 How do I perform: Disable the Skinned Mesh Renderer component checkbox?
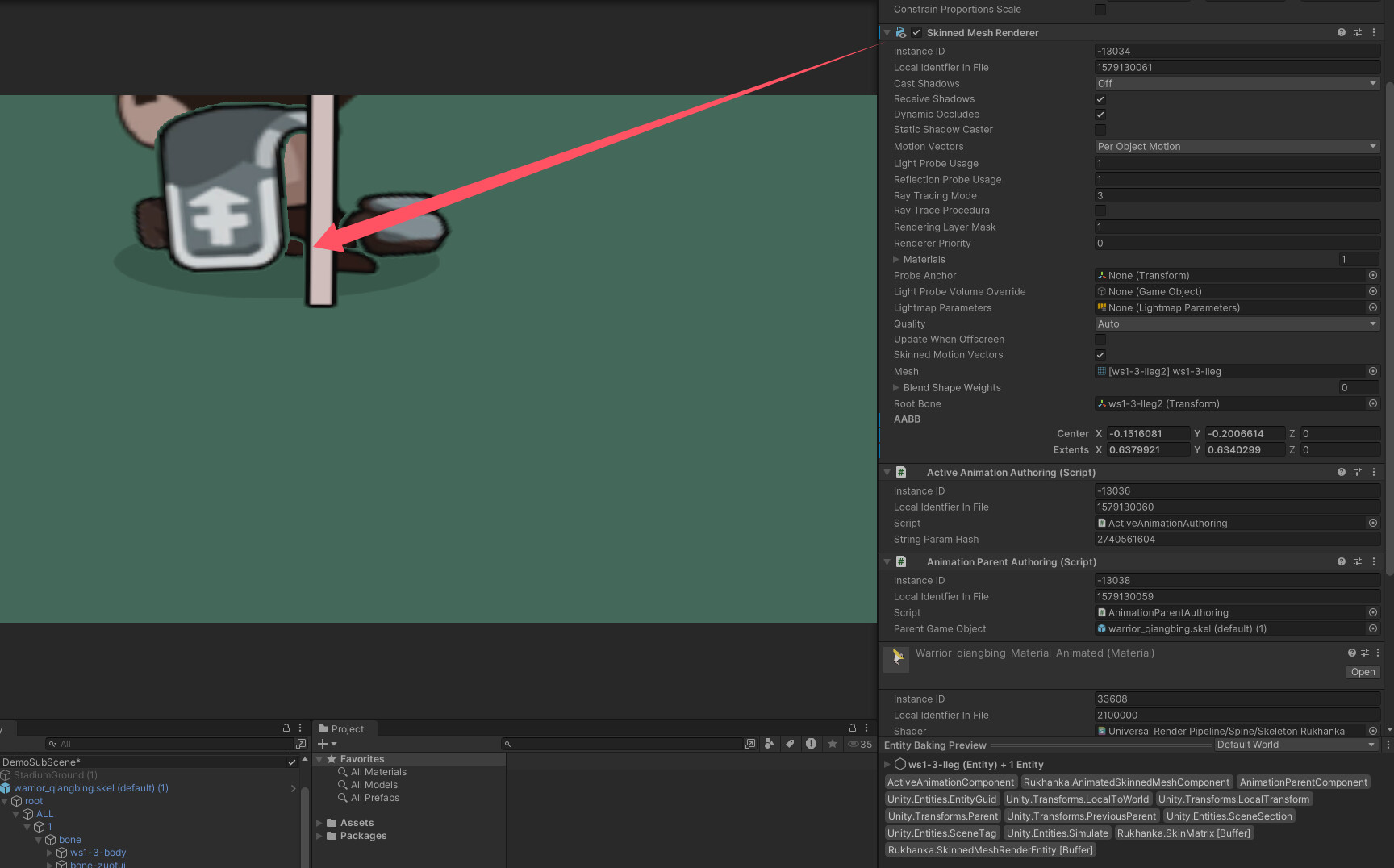click(916, 32)
